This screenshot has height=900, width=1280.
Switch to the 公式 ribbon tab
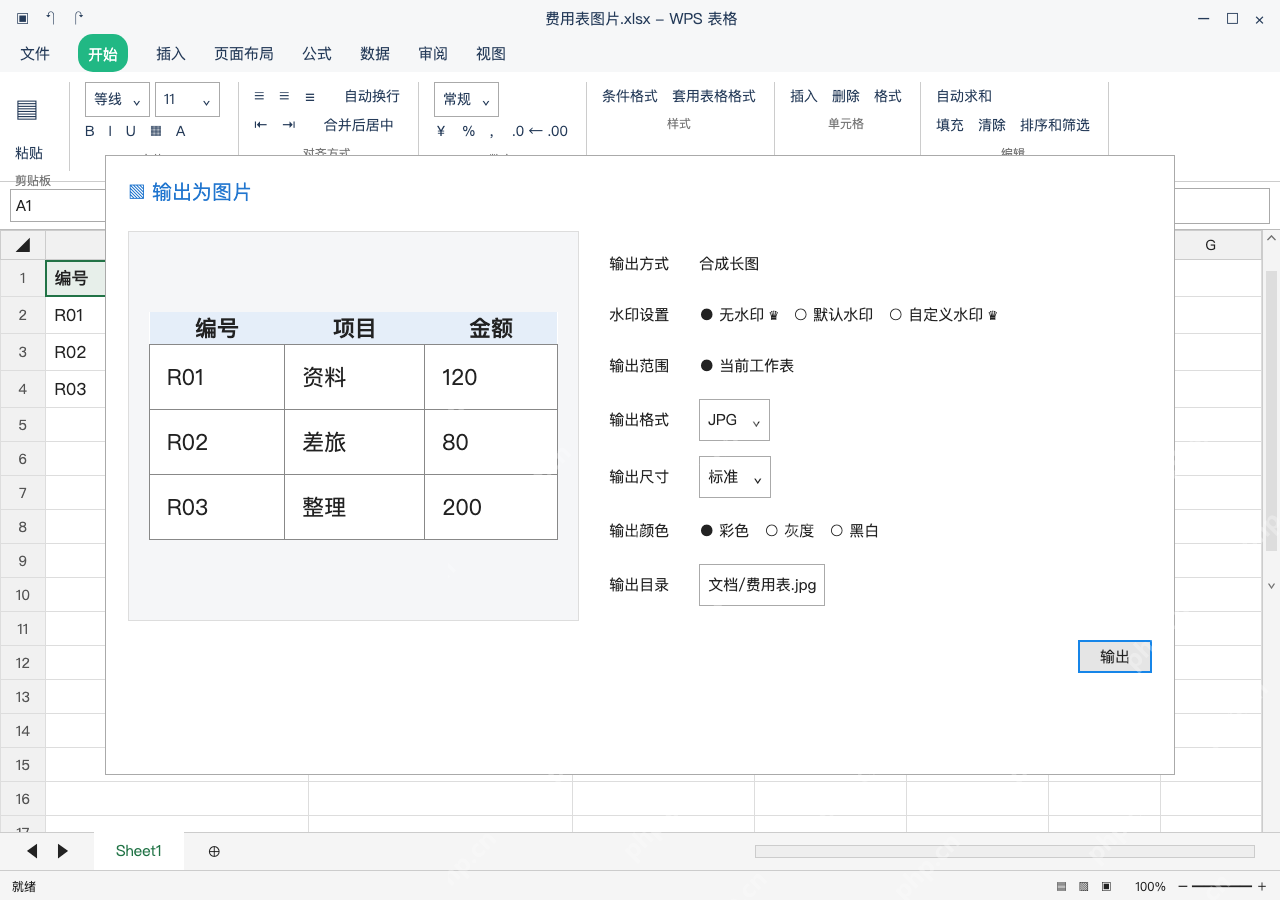click(x=317, y=54)
